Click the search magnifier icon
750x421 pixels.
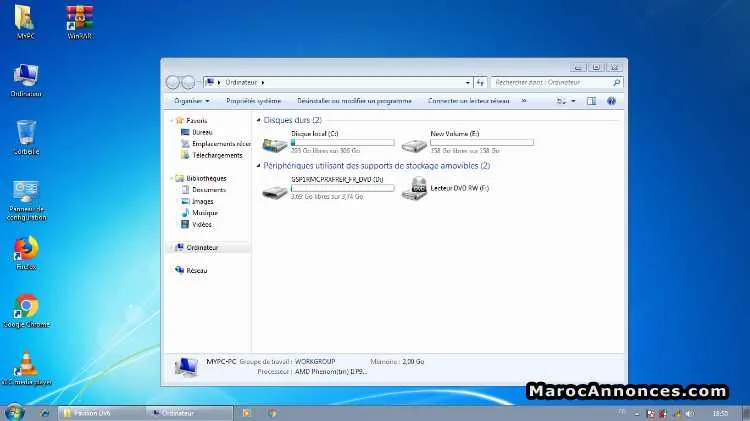tap(617, 82)
